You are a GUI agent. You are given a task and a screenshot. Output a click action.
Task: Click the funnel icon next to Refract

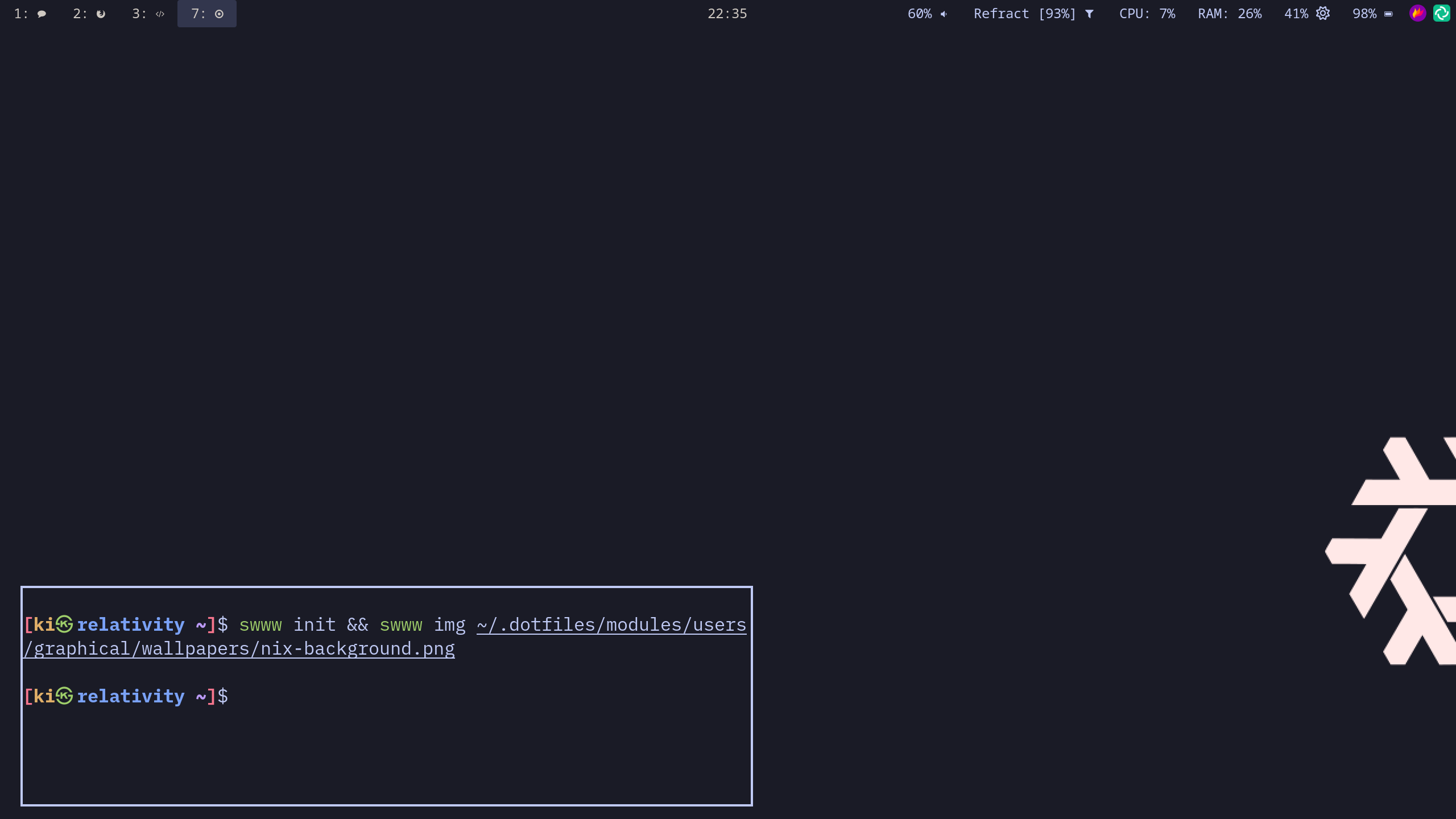coord(1090,14)
